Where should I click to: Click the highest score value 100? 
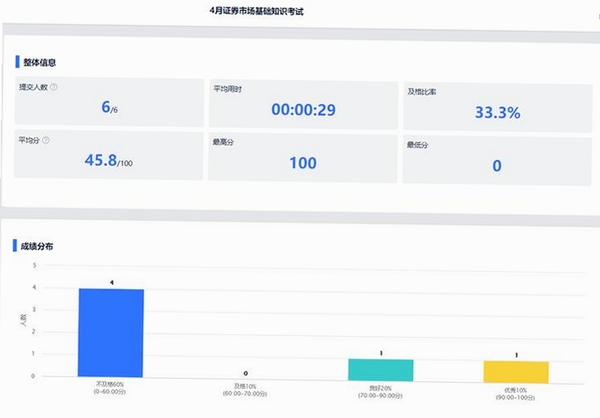click(x=303, y=163)
